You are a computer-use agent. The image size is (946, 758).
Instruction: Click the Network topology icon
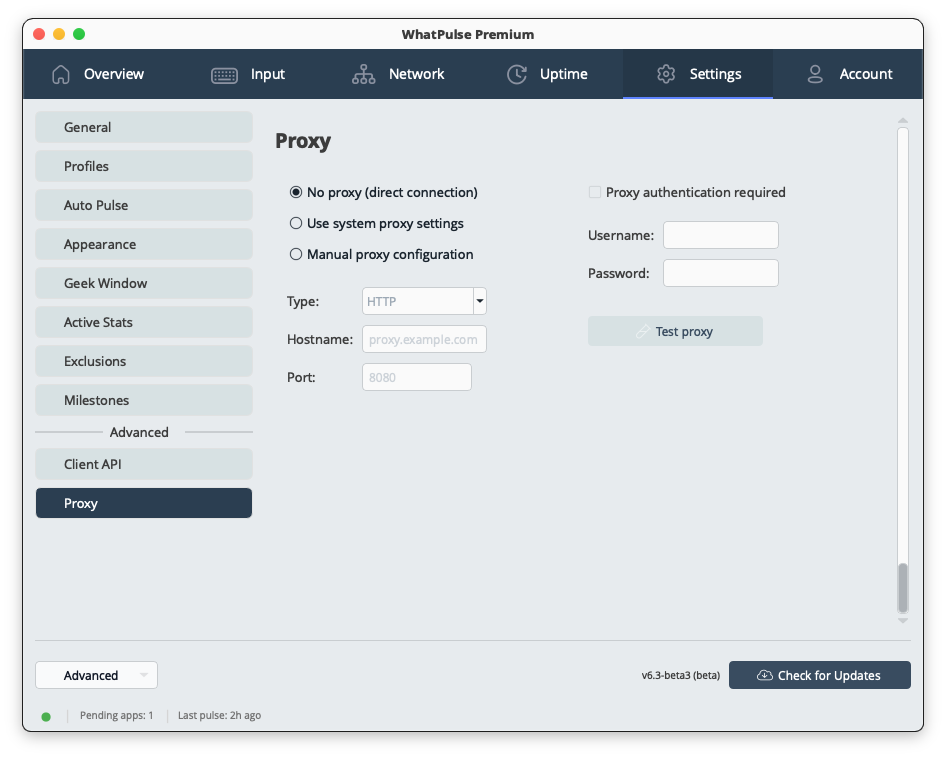click(364, 74)
